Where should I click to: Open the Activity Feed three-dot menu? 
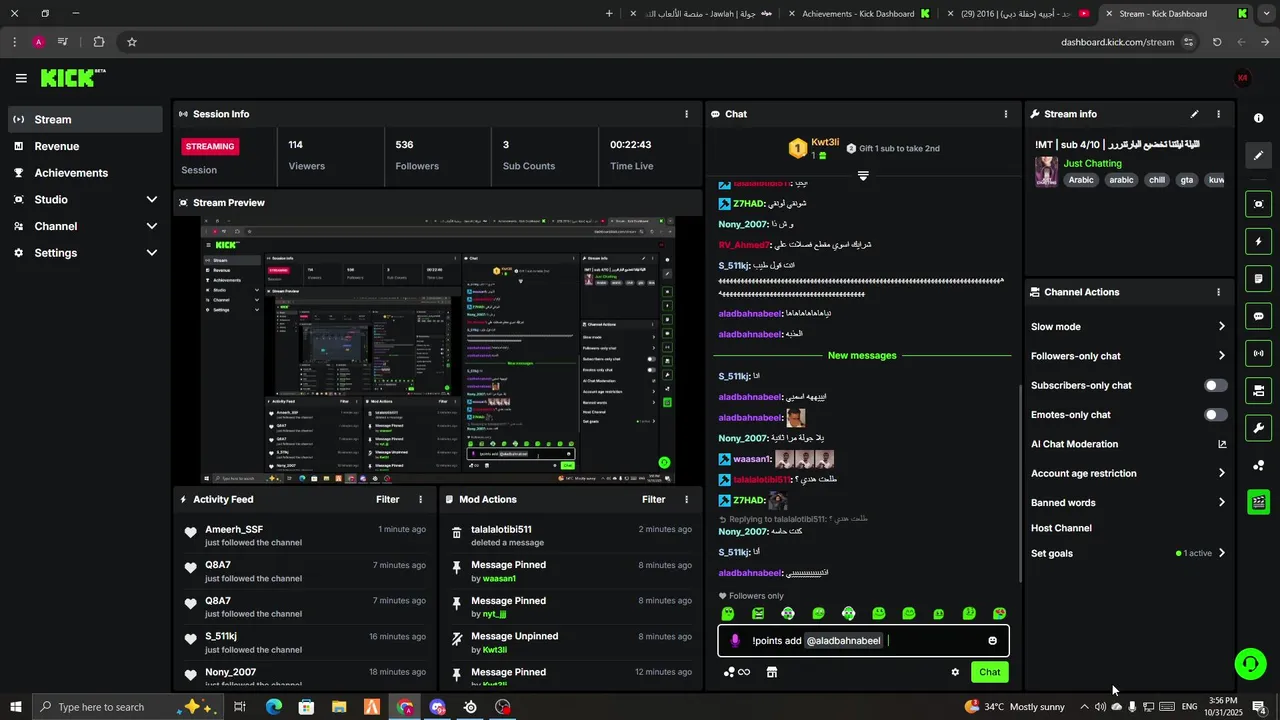pos(420,499)
